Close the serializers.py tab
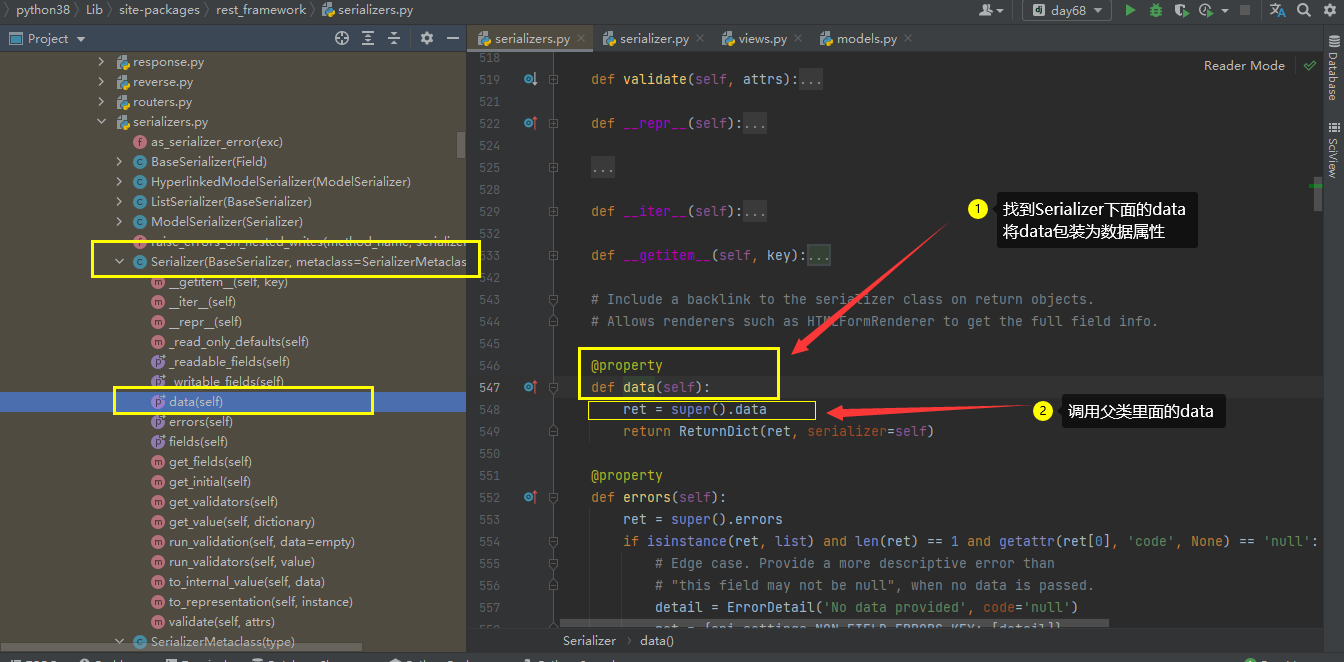This screenshot has height=662, width=1344. pos(582,38)
